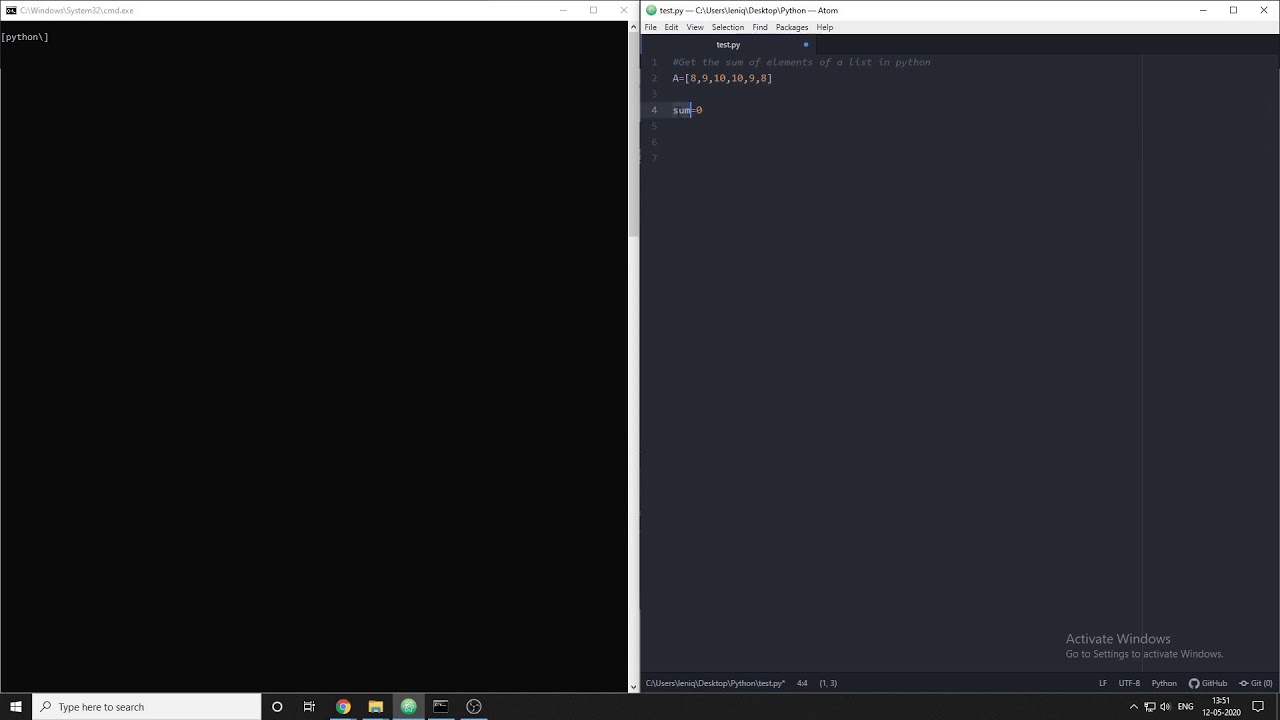Image resolution: width=1280 pixels, height=720 pixels.
Task: Open the Edit menu in Atom
Action: pyautogui.click(x=671, y=27)
